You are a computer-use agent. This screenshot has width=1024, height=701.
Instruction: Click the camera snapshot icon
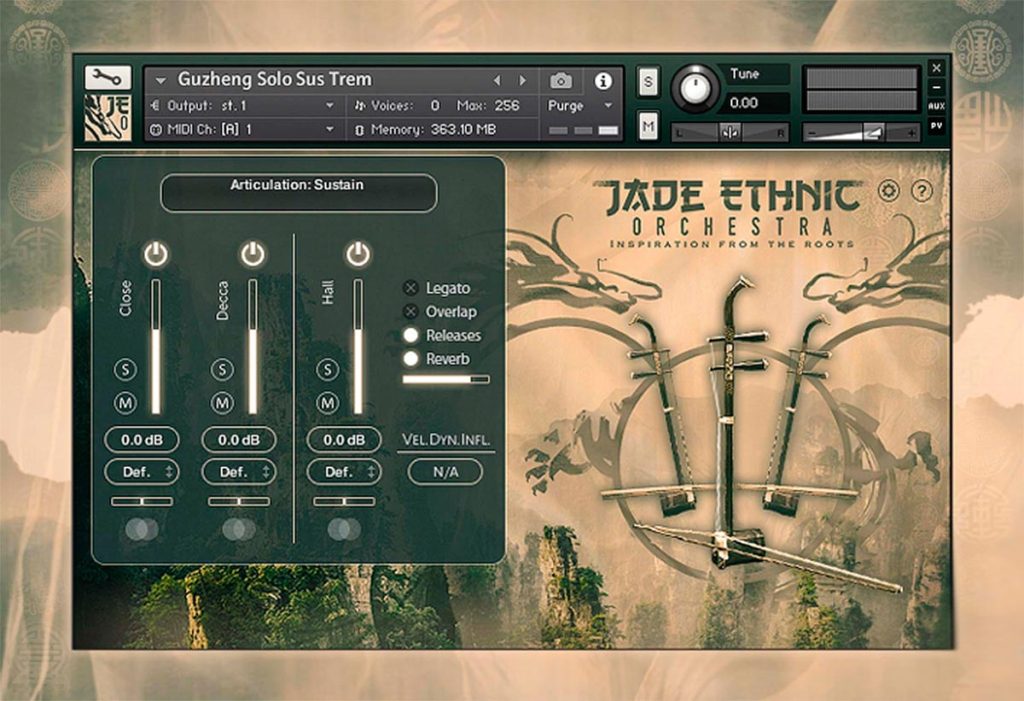tap(560, 81)
